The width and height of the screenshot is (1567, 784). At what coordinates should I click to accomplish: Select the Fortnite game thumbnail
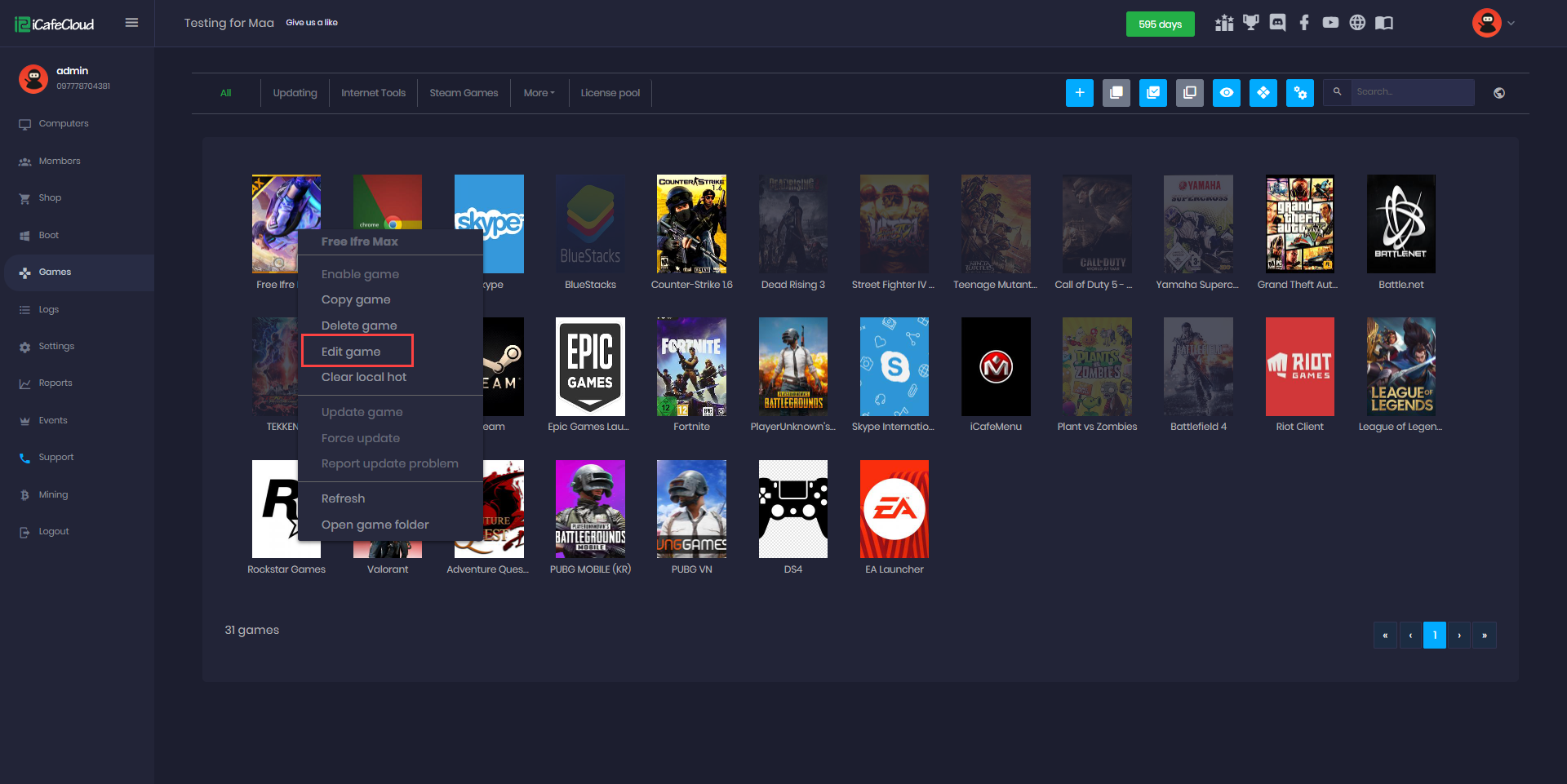click(691, 366)
